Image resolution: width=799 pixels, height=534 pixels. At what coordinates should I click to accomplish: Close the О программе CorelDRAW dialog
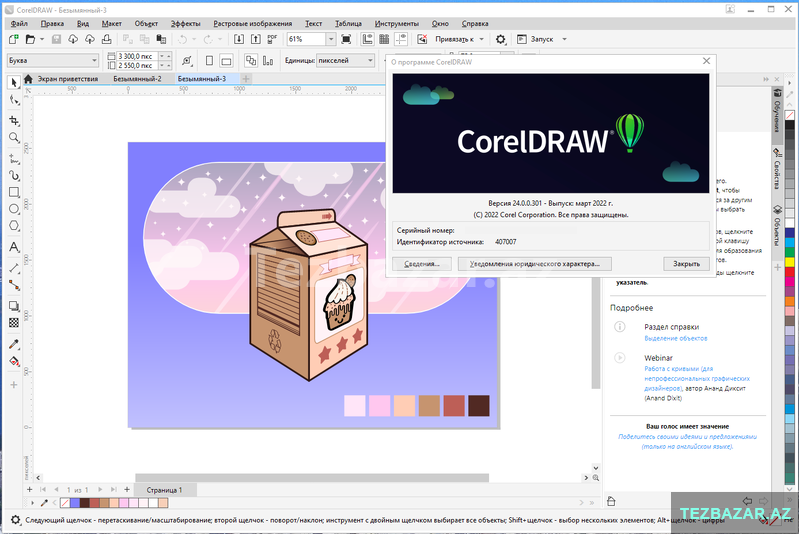(706, 61)
